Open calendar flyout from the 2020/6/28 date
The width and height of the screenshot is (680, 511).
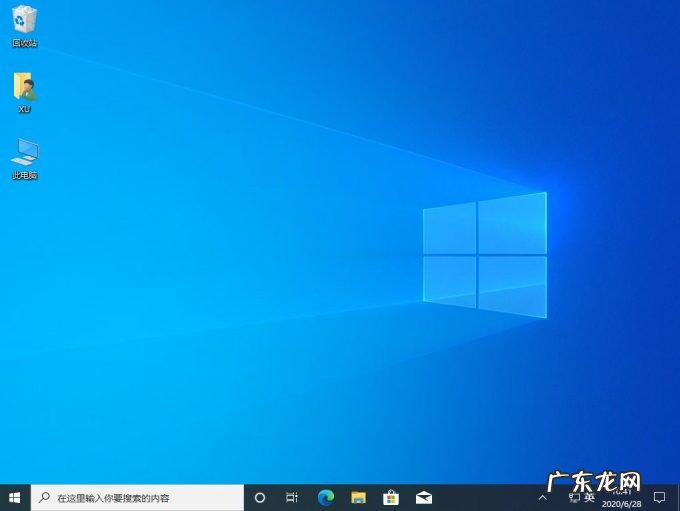[x=622, y=503]
